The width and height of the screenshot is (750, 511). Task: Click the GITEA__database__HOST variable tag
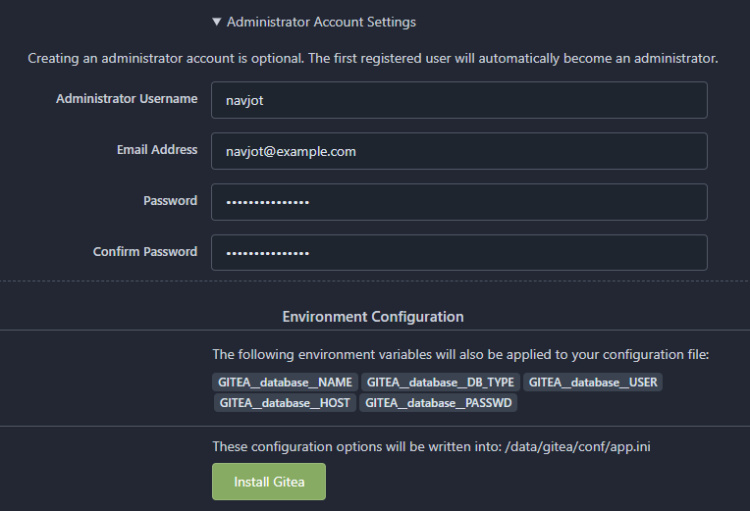point(284,402)
